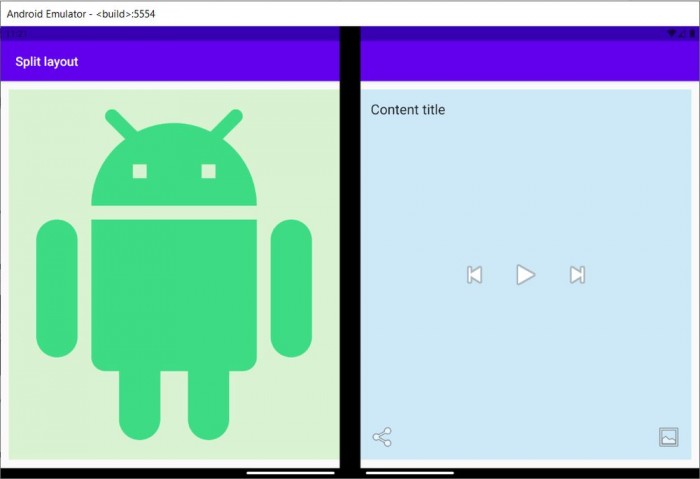The width and height of the screenshot is (700, 479).
Task: Tap the right screen navigation gesture bar
Action: [410, 473]
